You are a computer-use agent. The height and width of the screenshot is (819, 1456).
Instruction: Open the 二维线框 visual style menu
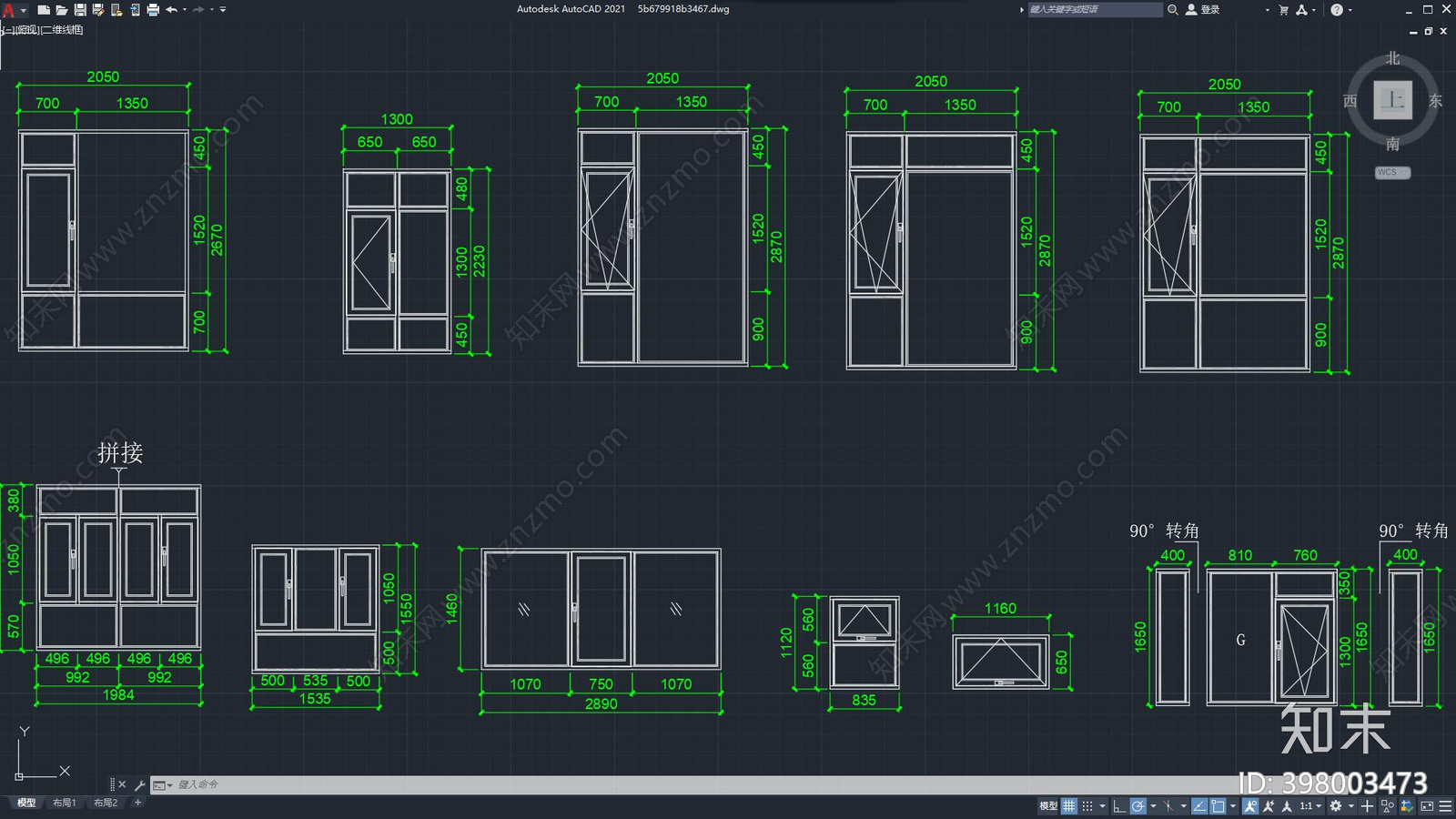tap(63, 30)
